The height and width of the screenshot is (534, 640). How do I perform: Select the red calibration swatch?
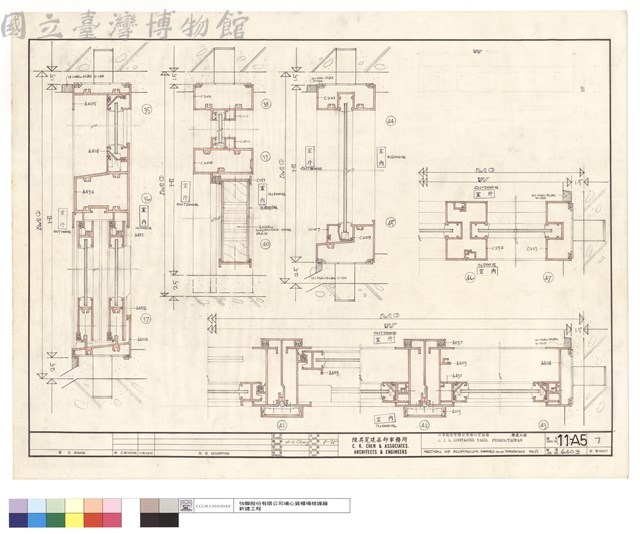coord(93,520)
